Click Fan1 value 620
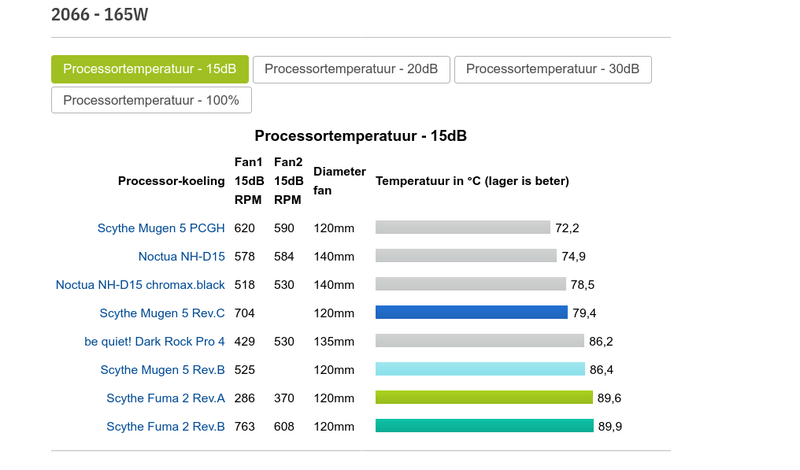Image resolution: width=800 pixels, height=470 pixels. point(244,228)
